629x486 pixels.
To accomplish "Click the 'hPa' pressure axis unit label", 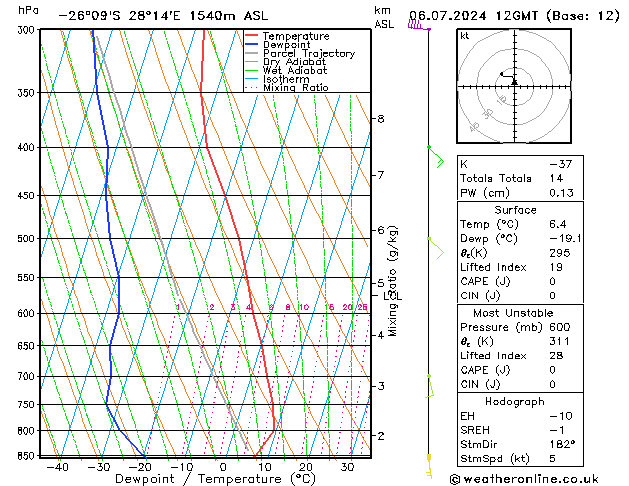I will click(x=28, y=10).
